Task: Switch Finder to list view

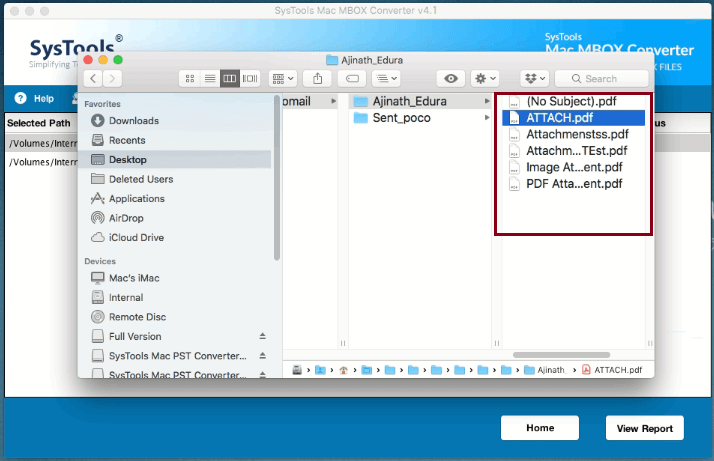Action: coord(210,79)
